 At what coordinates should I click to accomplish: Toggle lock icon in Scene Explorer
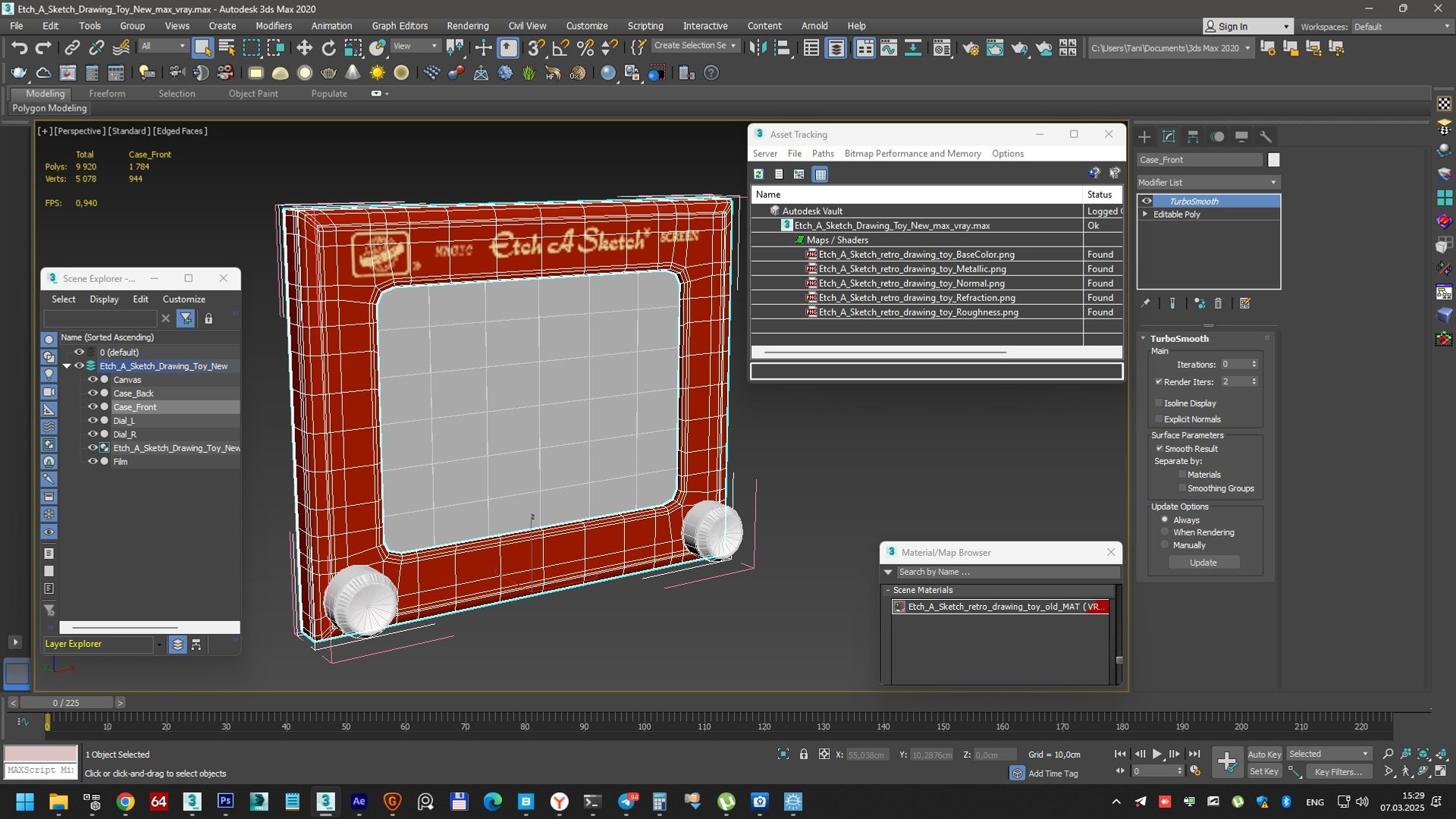point(209,318)
